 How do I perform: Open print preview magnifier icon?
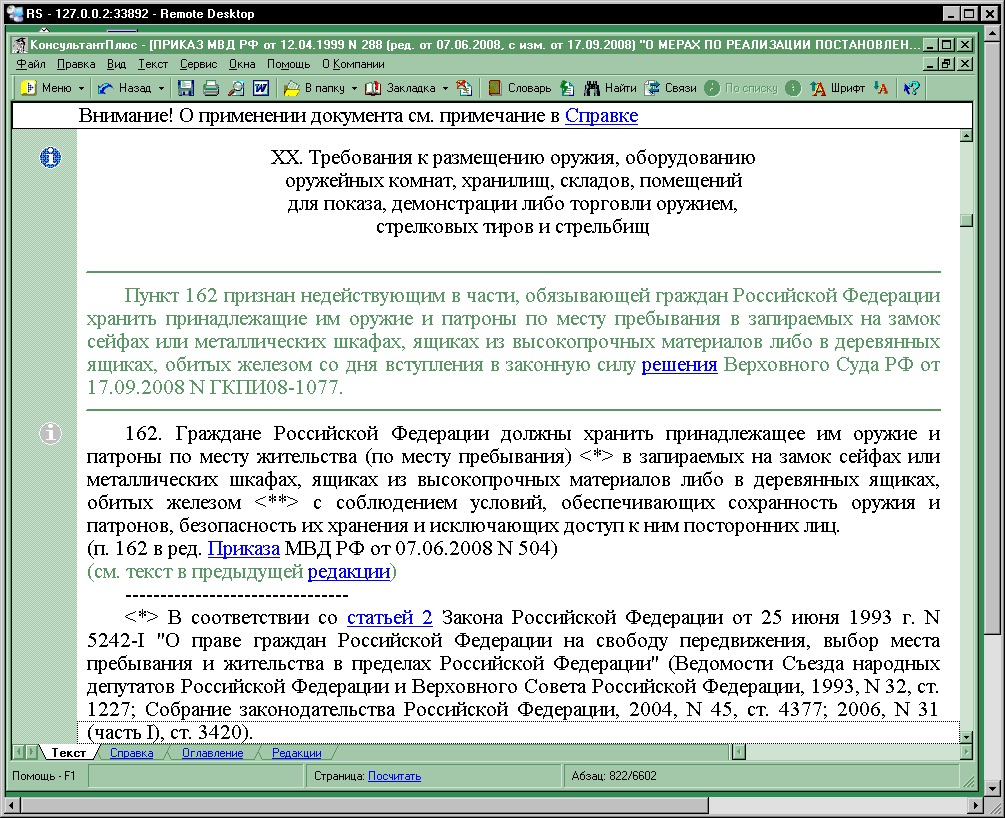(x=236, y=88)
